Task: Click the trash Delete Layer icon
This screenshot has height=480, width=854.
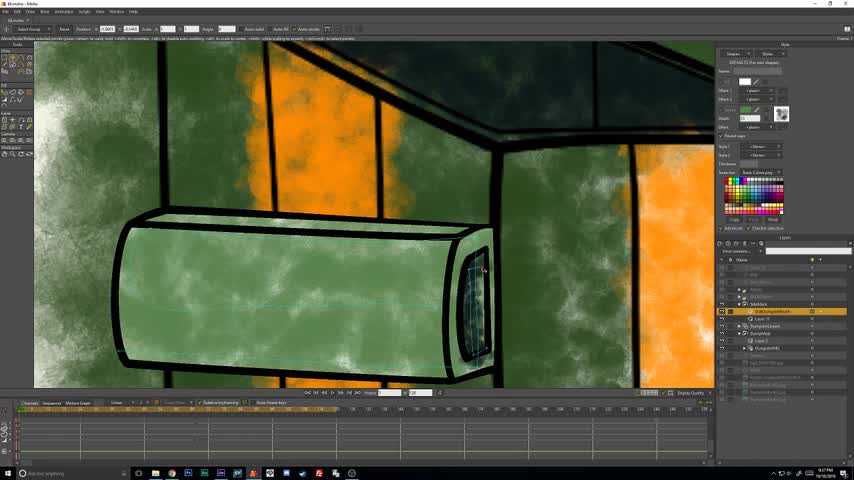Action: 745,244
